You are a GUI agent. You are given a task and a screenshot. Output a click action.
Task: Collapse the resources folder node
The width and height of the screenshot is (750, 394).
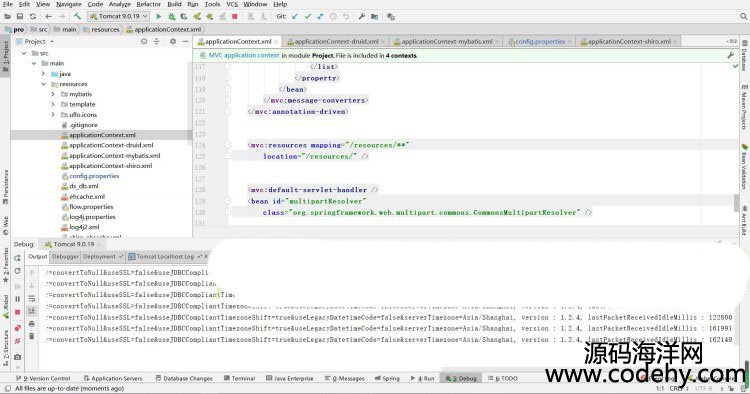[x=44, y=84]
